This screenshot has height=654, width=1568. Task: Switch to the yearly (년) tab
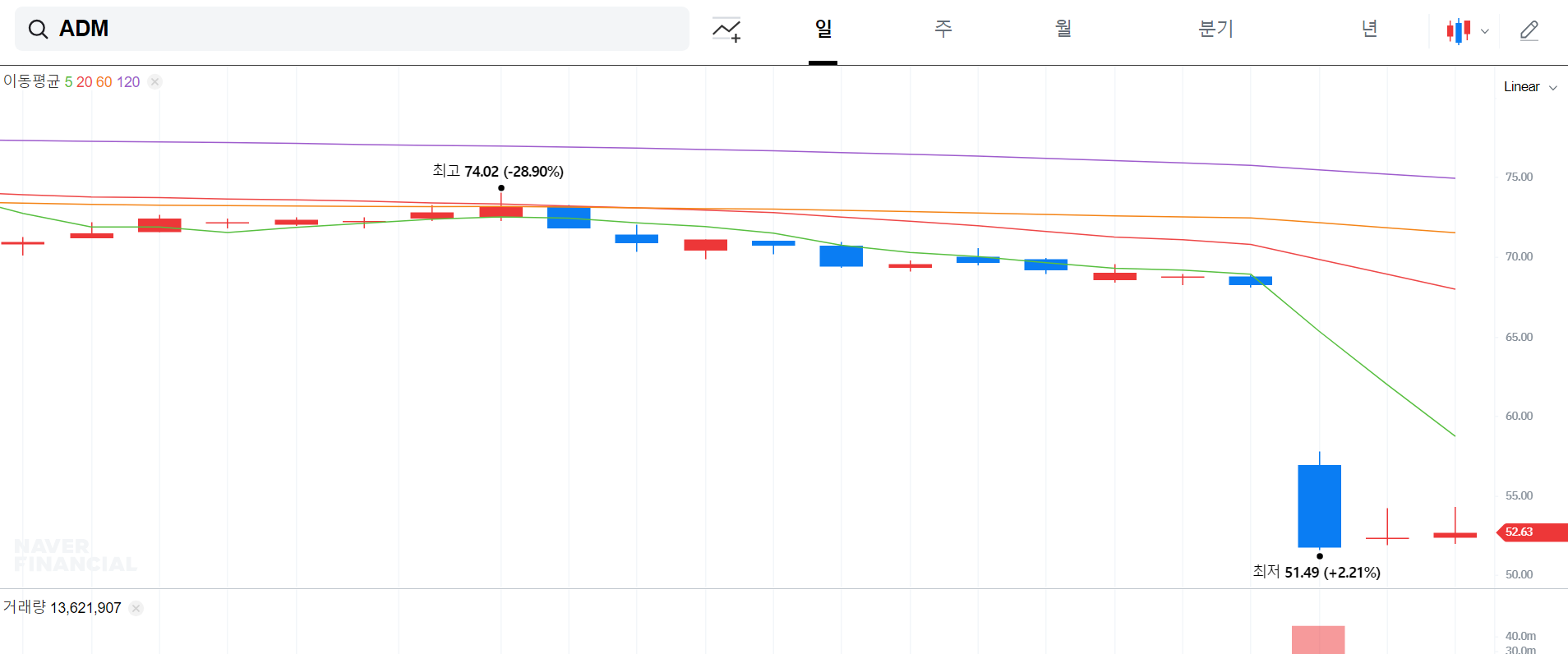[x=1369, y=30]
